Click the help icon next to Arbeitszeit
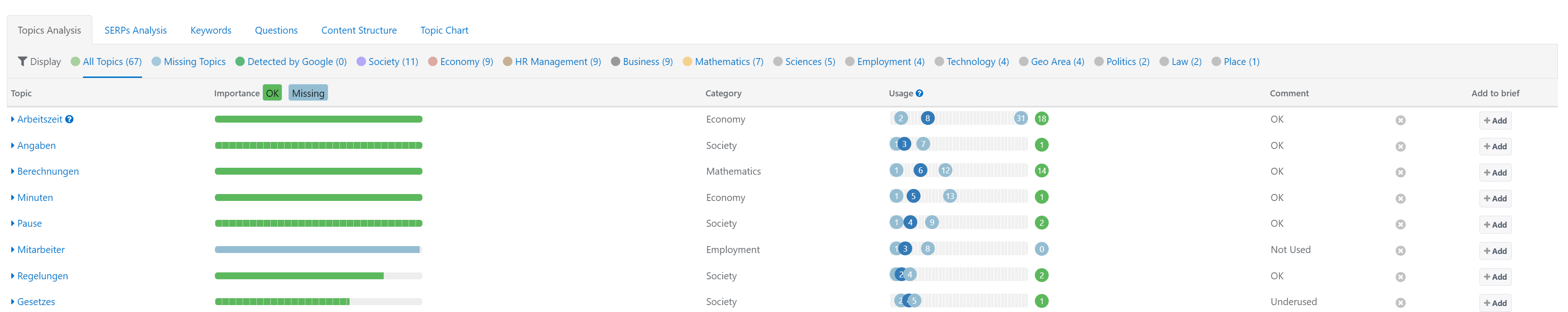 coord(69,119)
